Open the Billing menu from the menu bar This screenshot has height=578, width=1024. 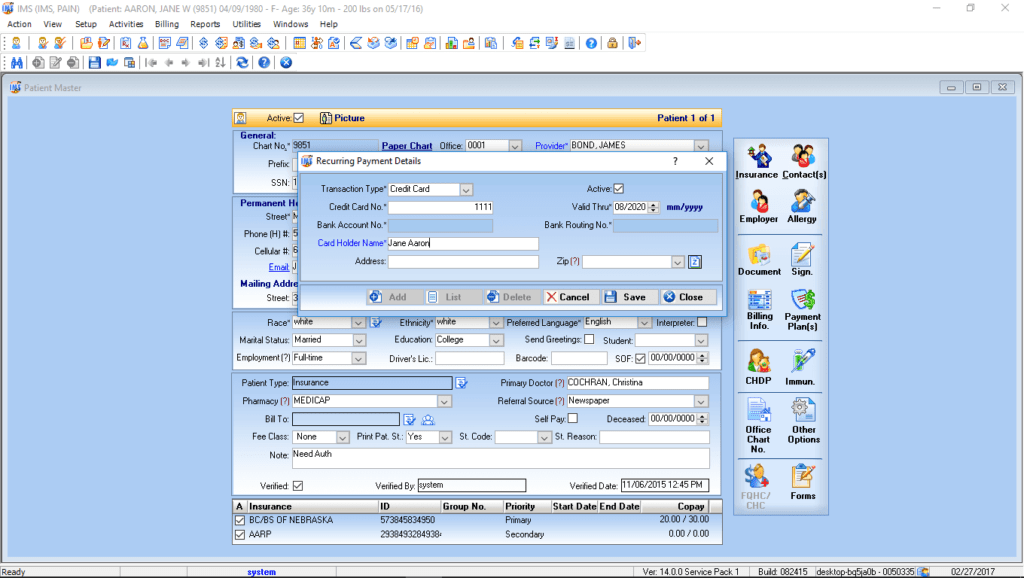[166, 24]
